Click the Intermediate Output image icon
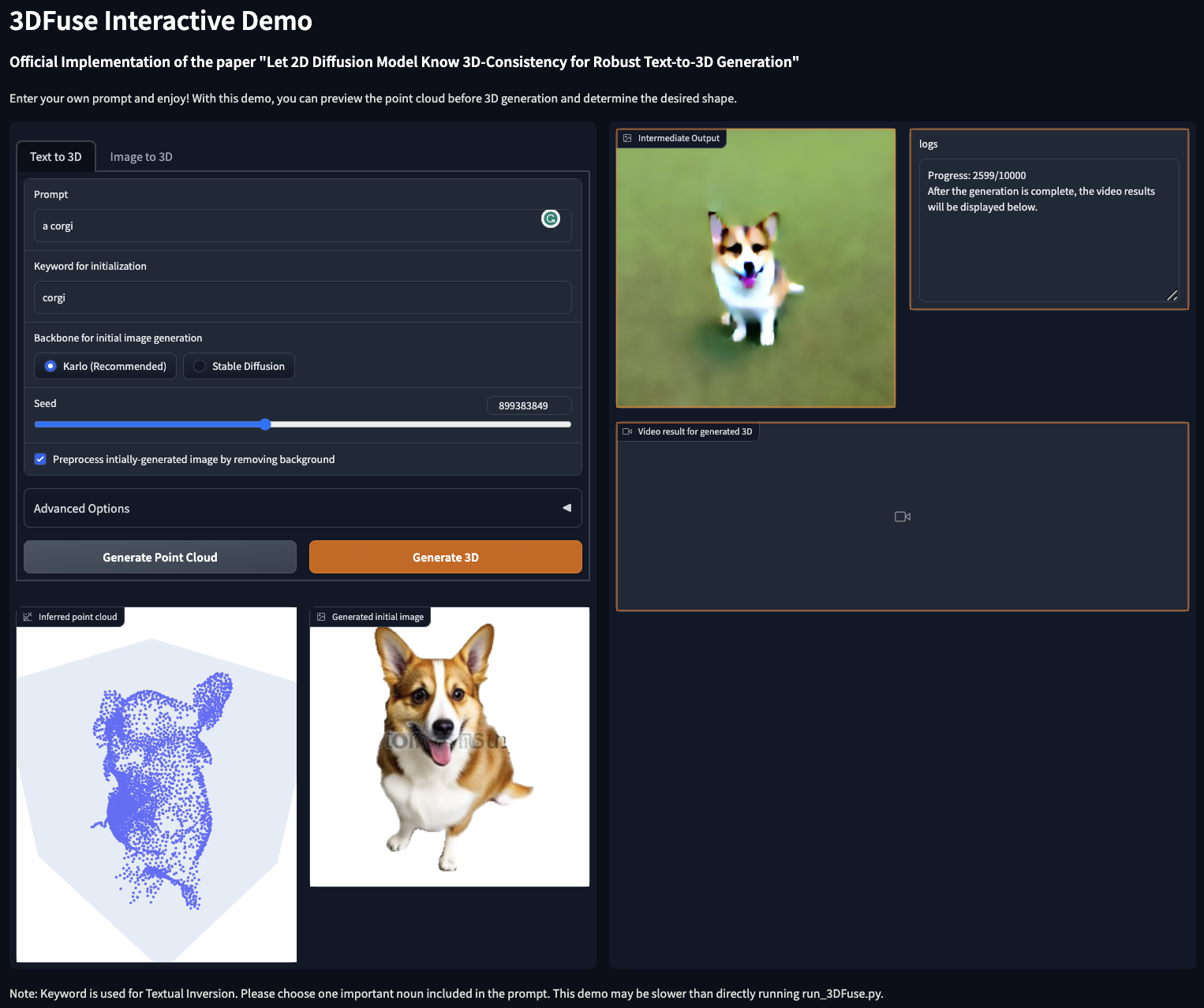 pyautogui.click(x=627, y=138)
